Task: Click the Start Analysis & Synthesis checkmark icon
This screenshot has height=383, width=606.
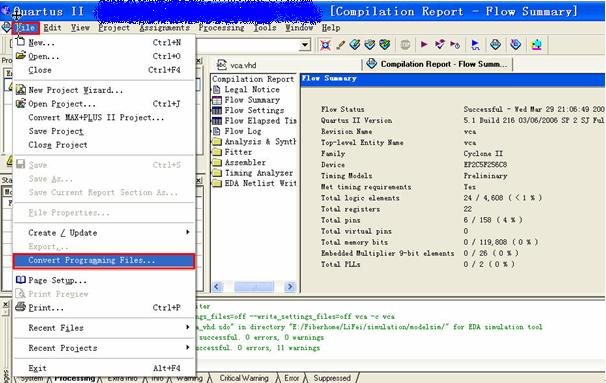Action: [x=440, y=45]
